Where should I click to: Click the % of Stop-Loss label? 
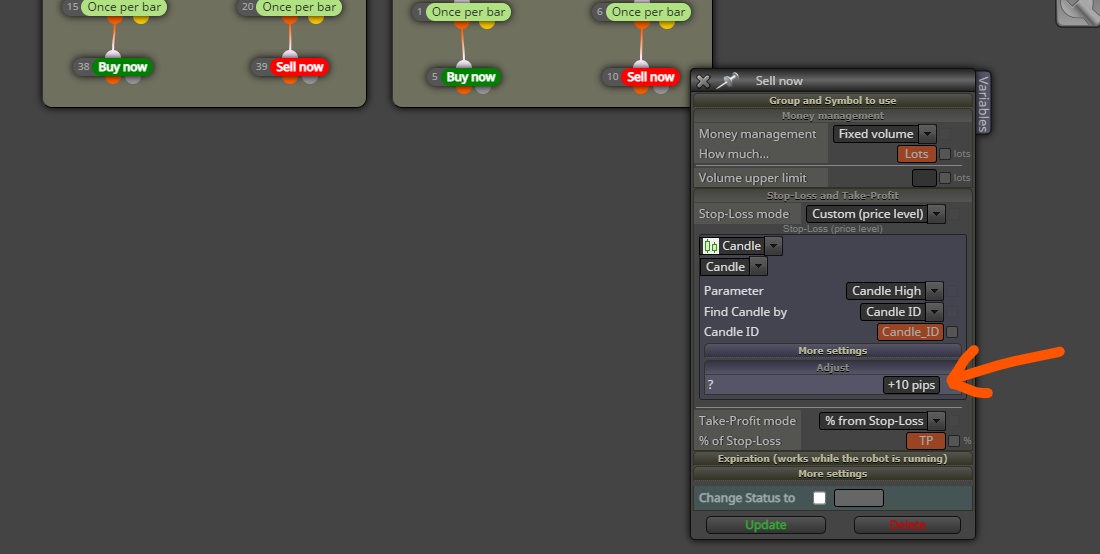(x=739, y=441)
